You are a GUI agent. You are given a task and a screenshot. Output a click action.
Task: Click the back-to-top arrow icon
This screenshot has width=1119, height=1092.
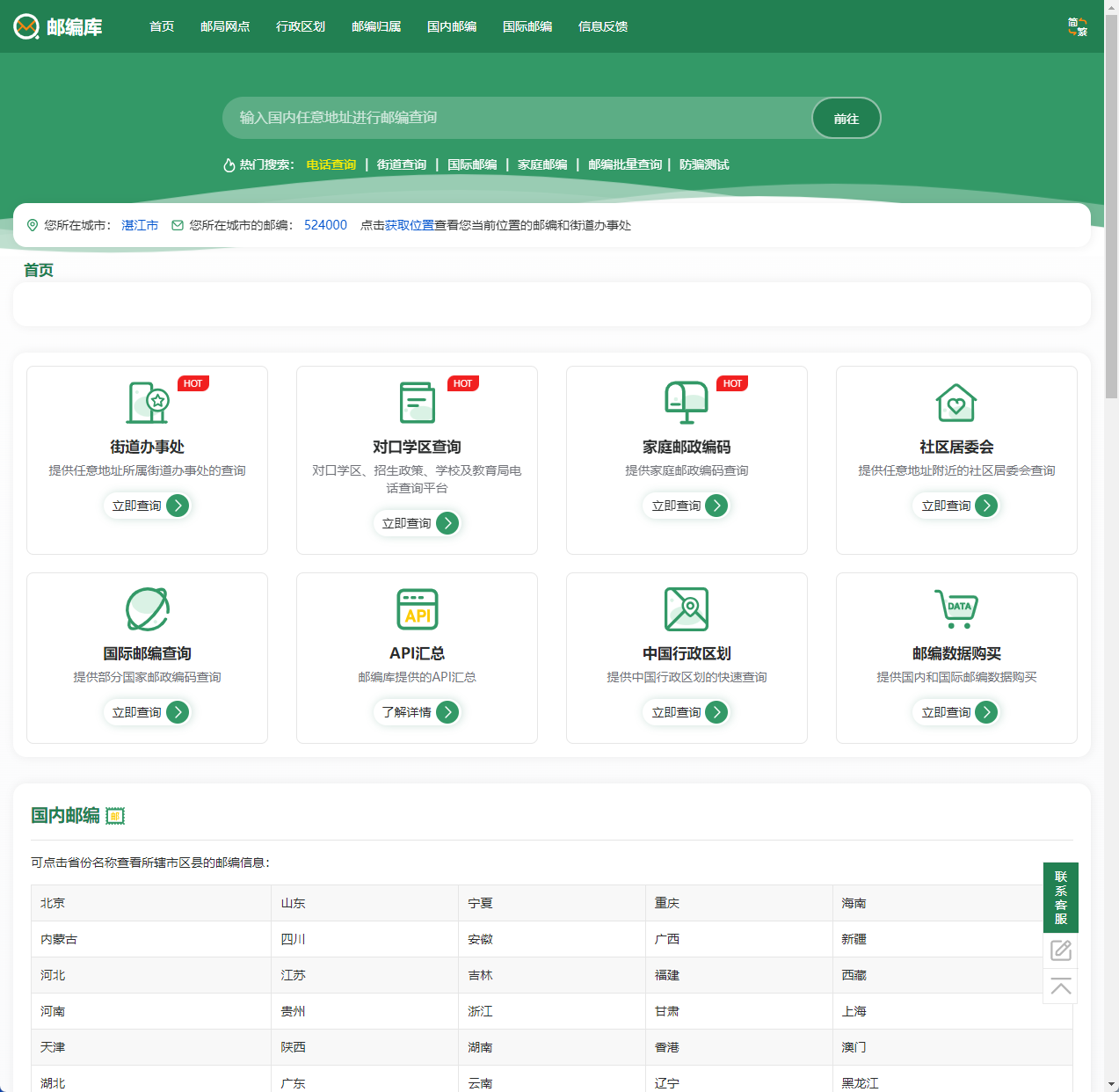(x=1060, y=987)
